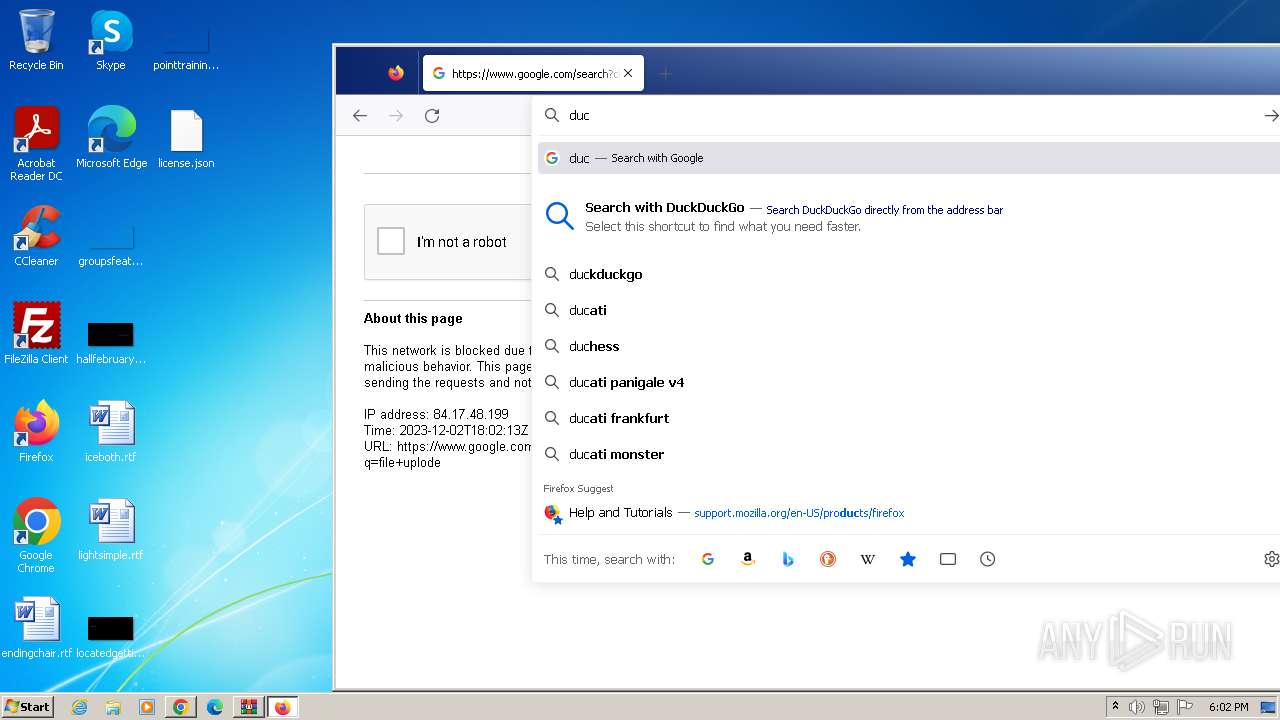Choose the ducati panigale v4 suggestion
The image size is (1280, 720).
click(909, 382)
